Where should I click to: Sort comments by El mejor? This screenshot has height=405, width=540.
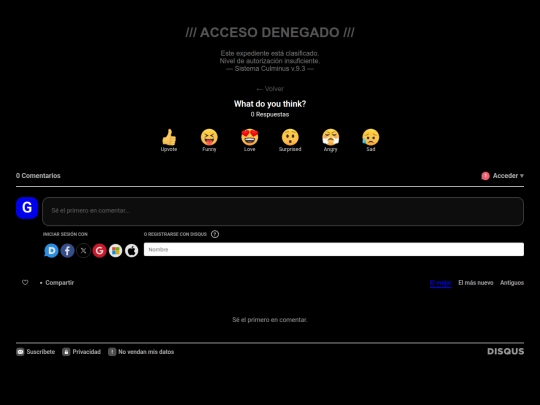[x=440, y=283]
